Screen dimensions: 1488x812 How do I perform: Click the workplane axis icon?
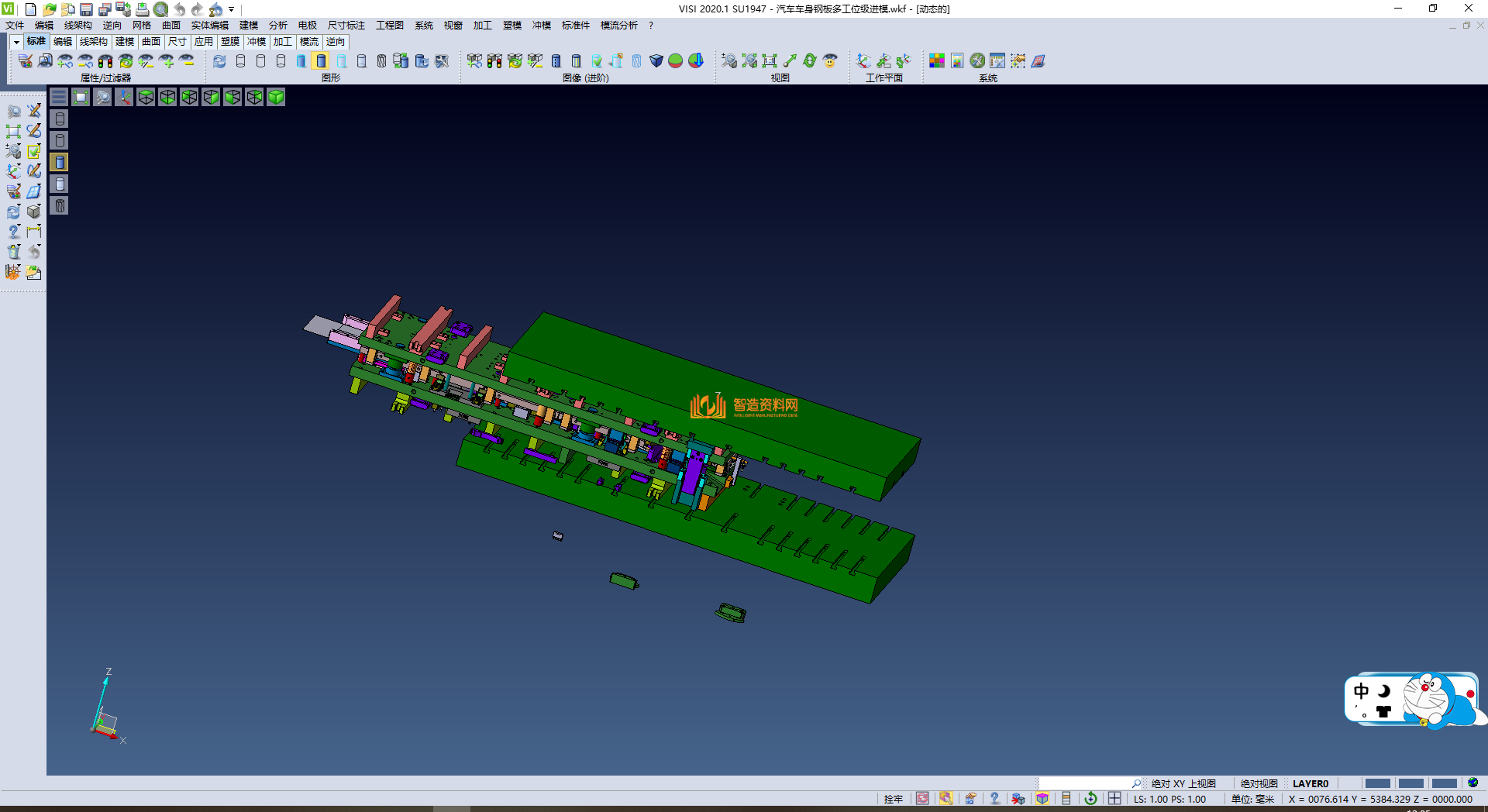pos(863,60)
